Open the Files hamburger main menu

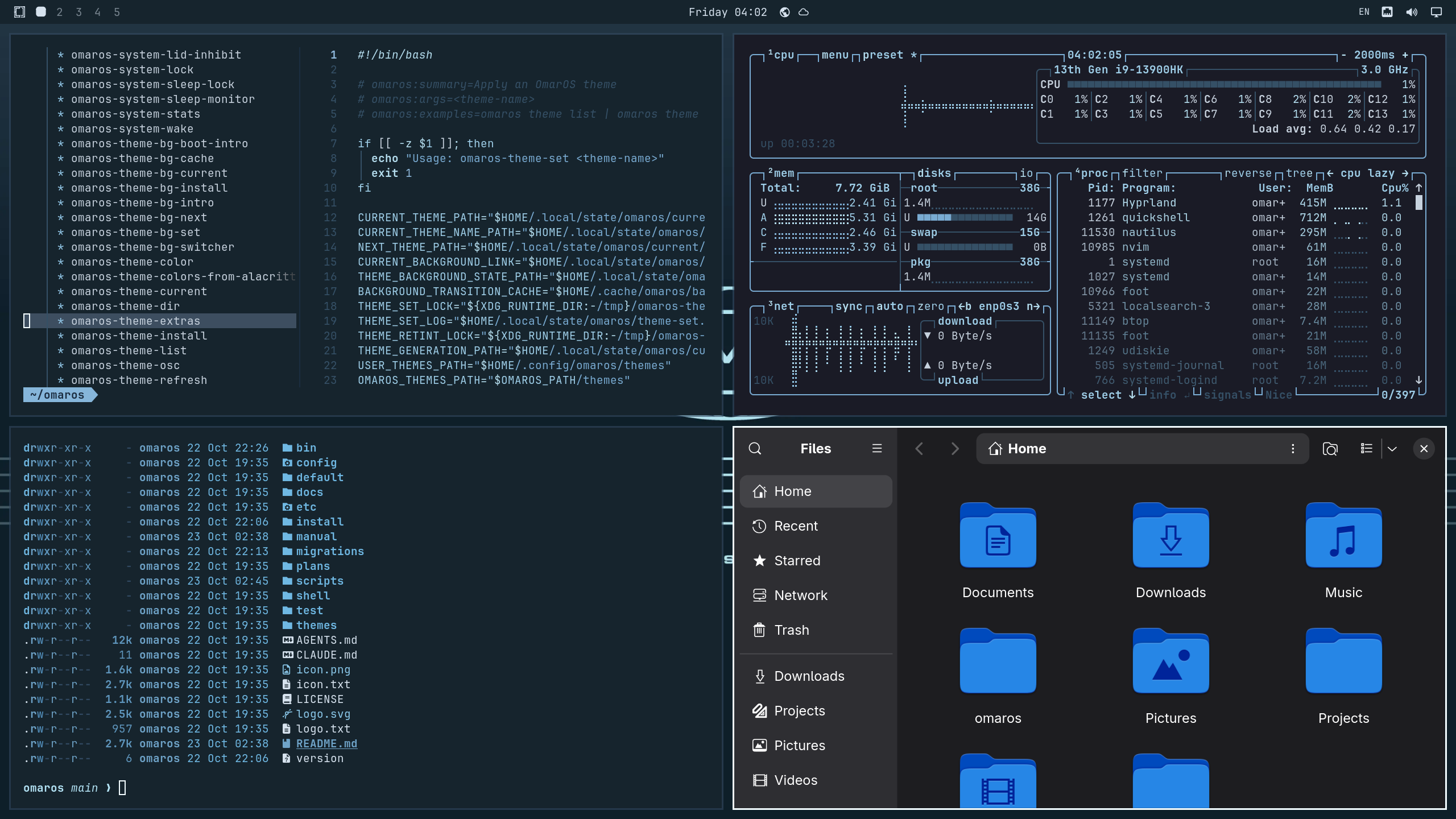click(877, 449)
